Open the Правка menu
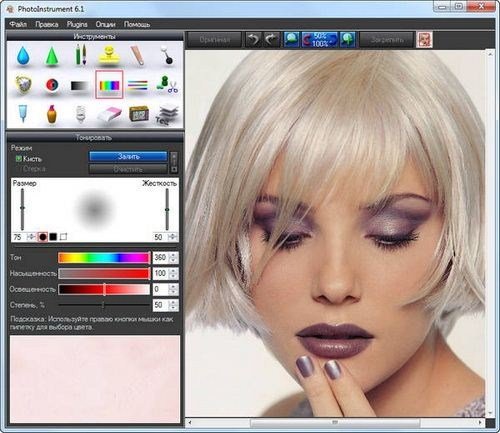 [x=47, y=24]
